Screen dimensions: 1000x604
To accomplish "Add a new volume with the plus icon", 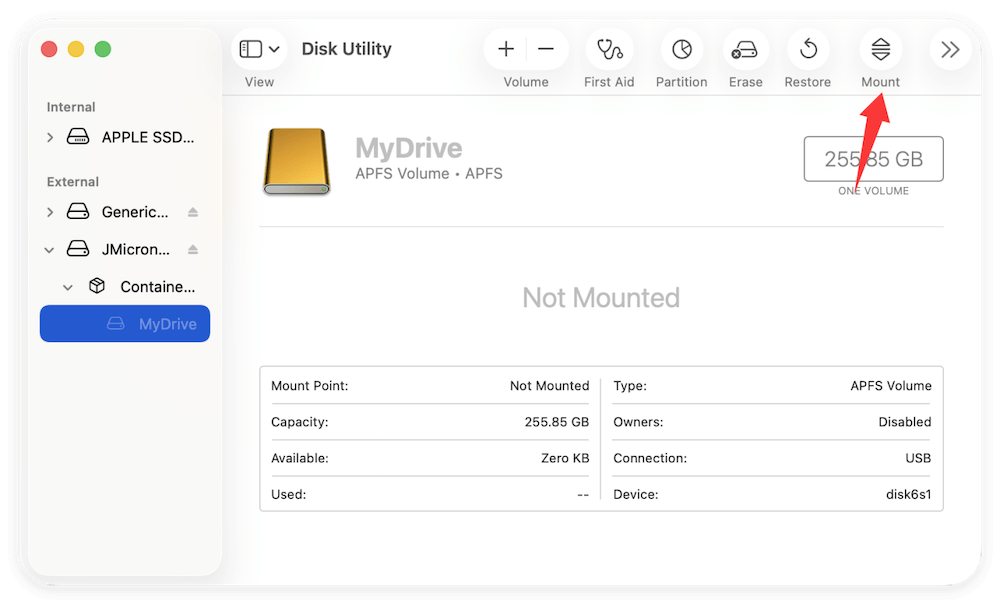I will (505, 48).
